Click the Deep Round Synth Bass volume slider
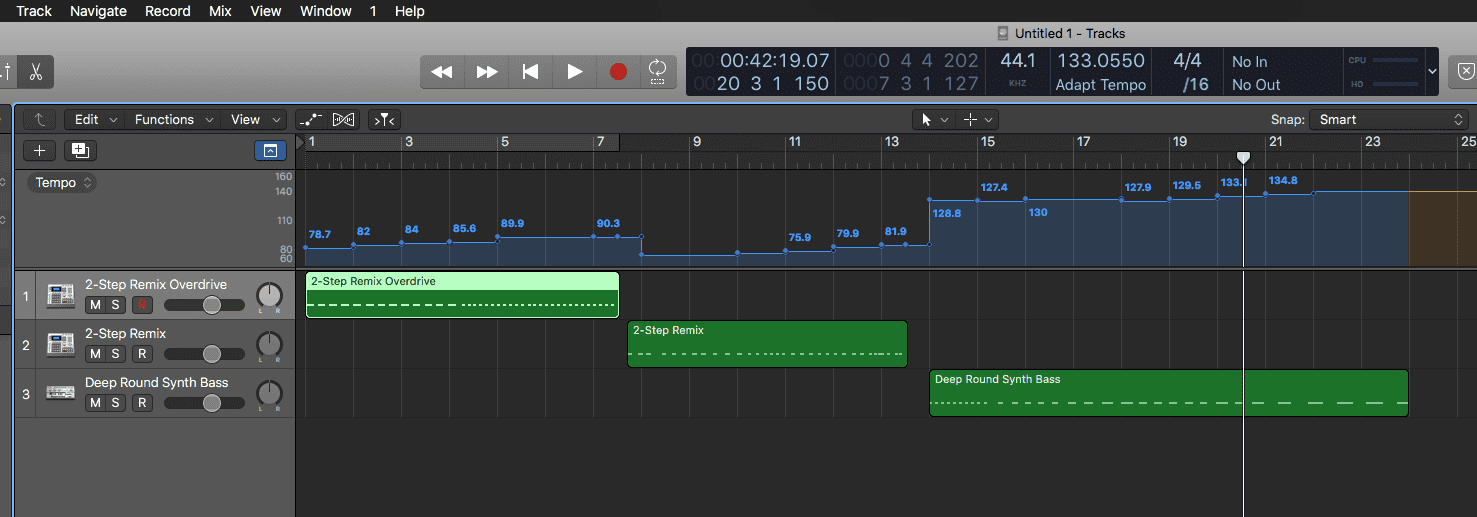This screenshot has width=1477, height=517. 204,402
